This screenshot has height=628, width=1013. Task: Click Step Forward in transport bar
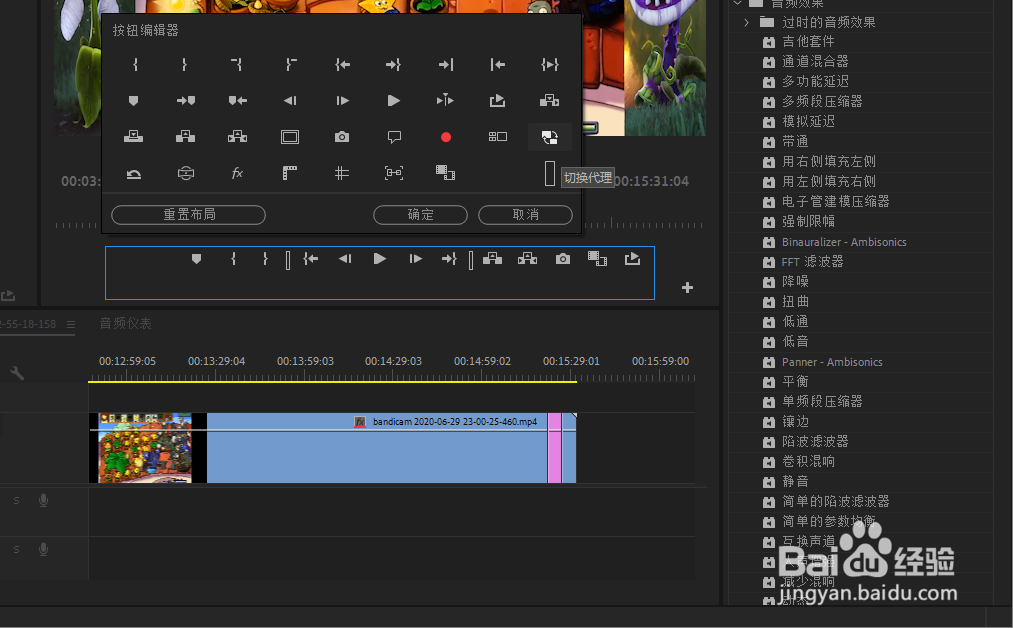pyautogui.click(x=415, y=259)
